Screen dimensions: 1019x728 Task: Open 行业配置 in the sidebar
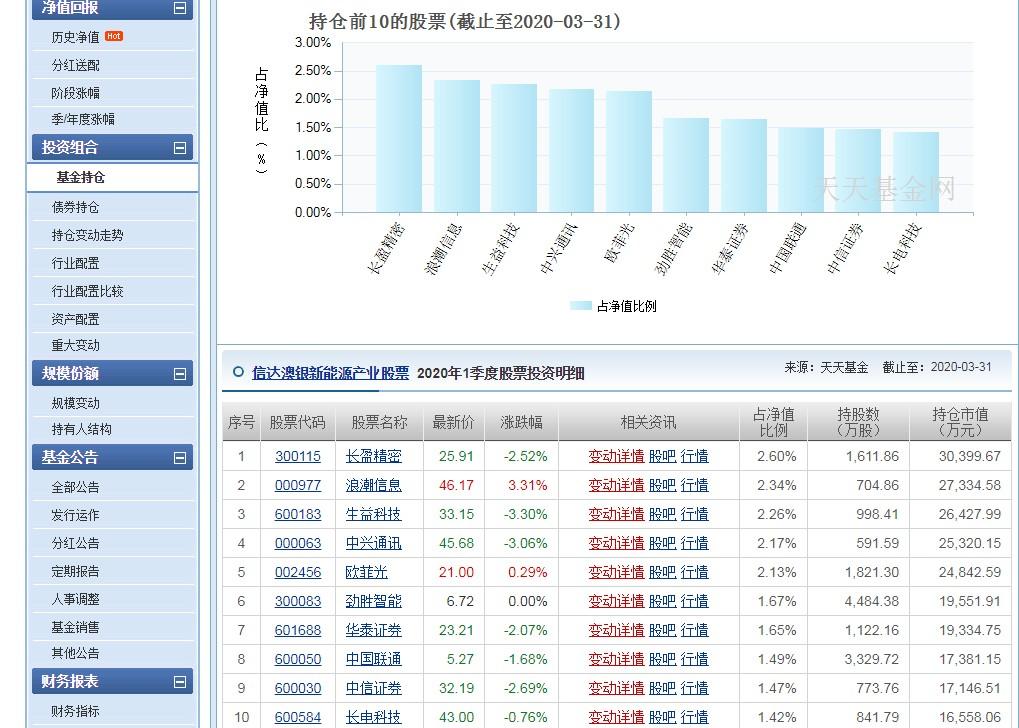pyautogui.click(x=75, y=263)
